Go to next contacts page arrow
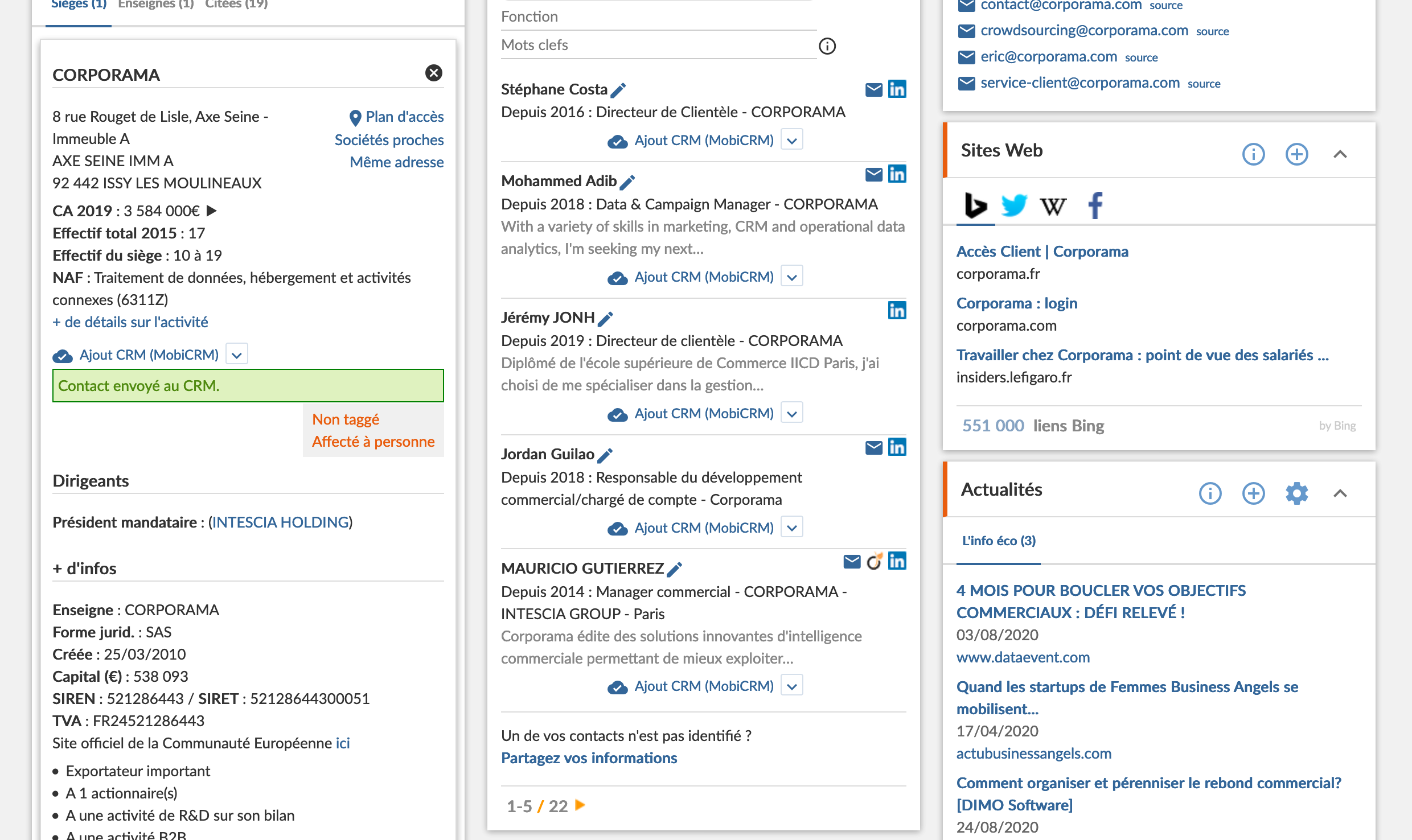Viewport: 1412px width, 840px height. (580, 805)
